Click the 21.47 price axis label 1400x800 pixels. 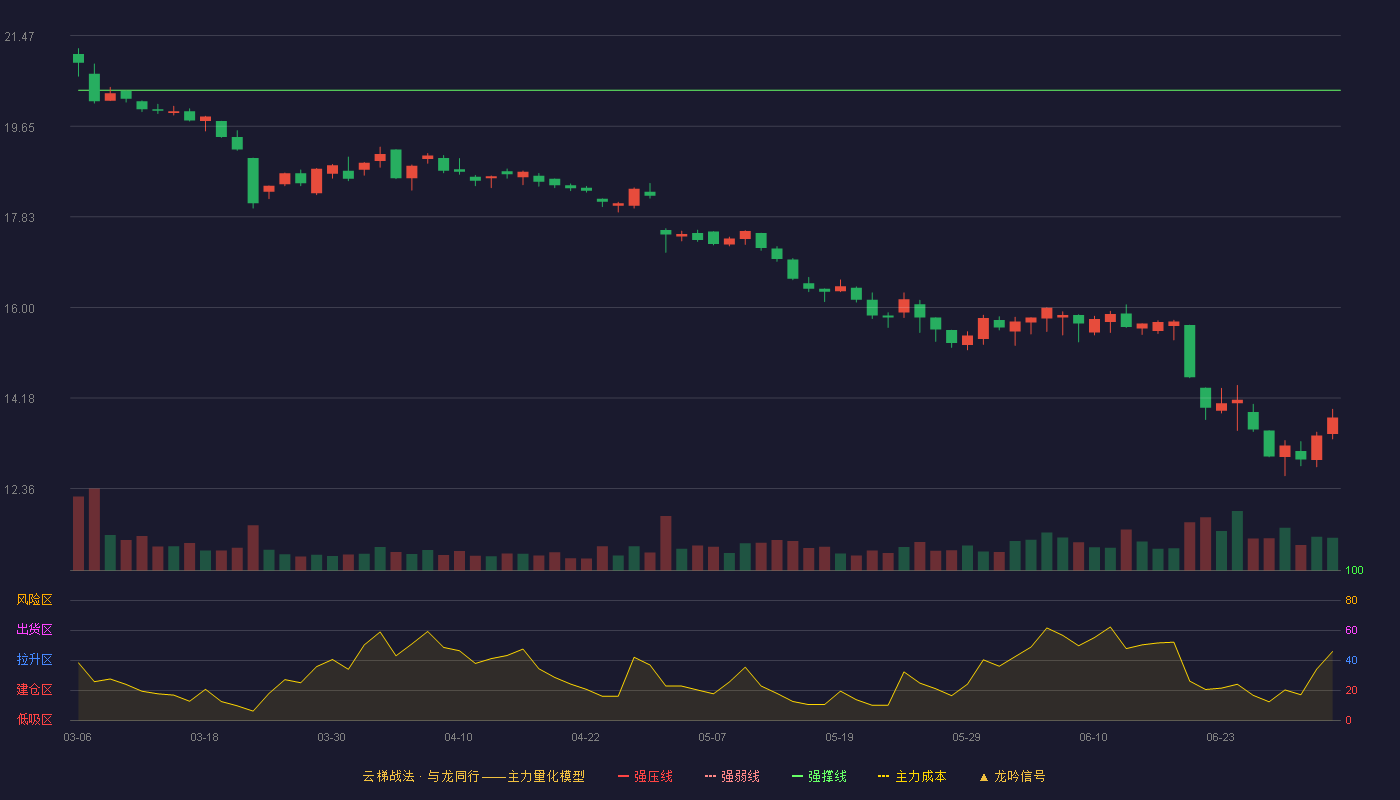(19, 37)
